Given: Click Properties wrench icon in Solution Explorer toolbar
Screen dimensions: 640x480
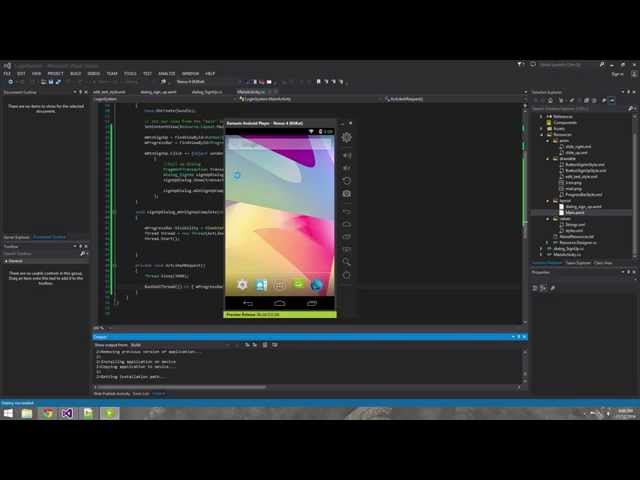Looking at the screenshot, I should pyautogui.click(x=604, y=100).
